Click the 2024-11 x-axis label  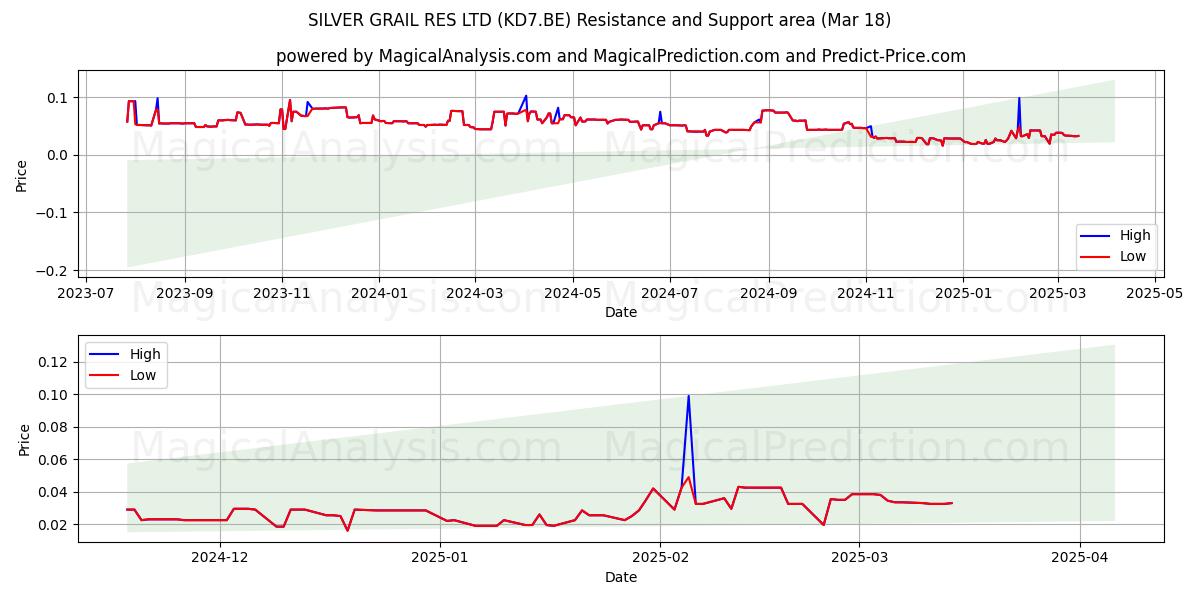pos(865,294)
